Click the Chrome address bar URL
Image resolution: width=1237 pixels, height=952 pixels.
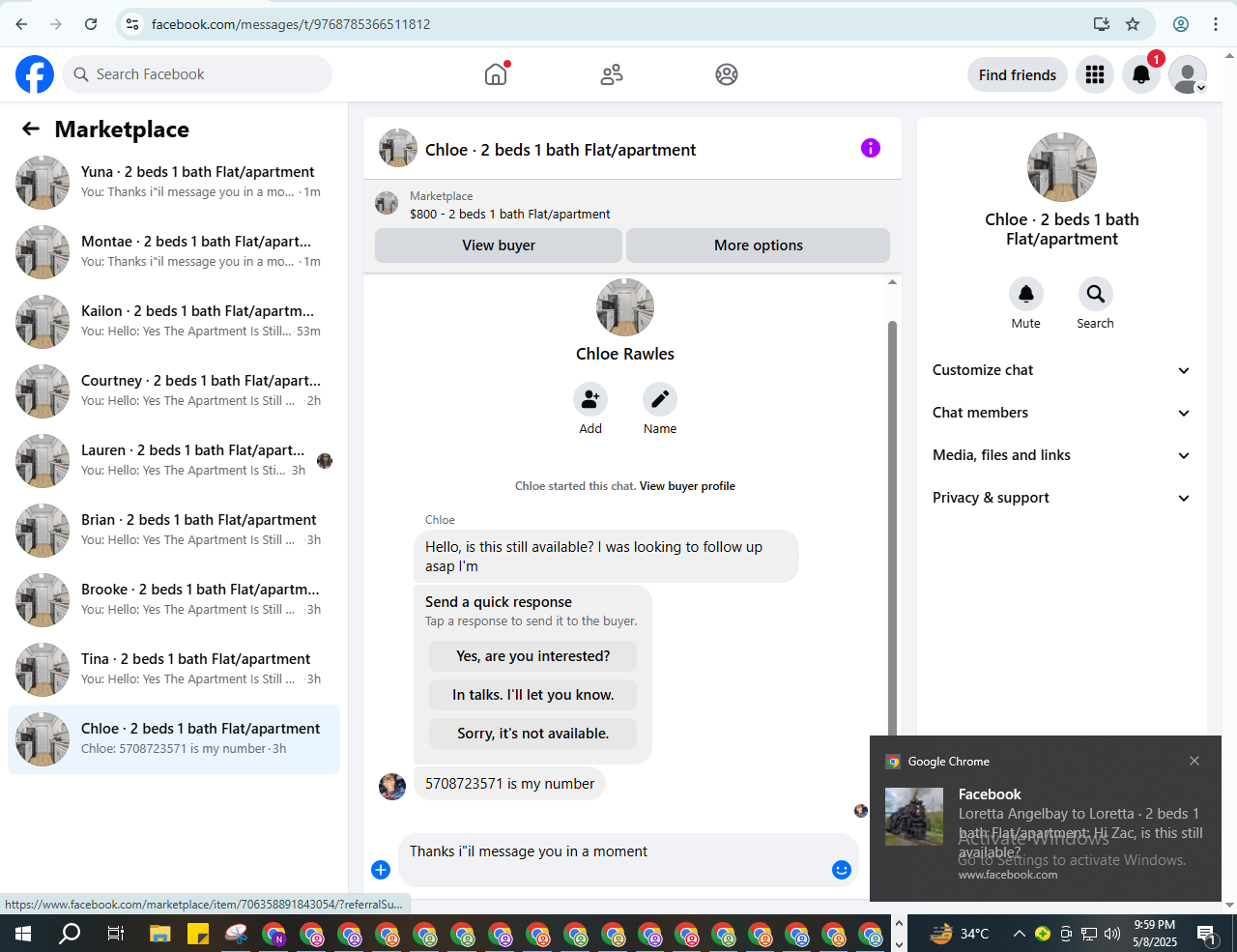tap(291, 24)
